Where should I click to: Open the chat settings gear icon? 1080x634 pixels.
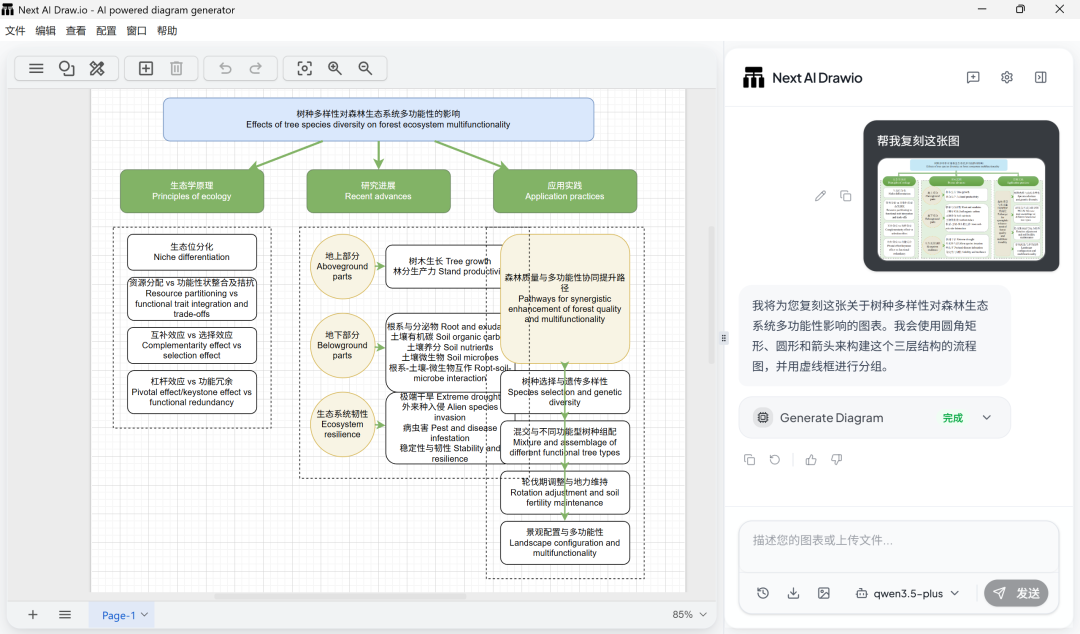click(1007, 78)
